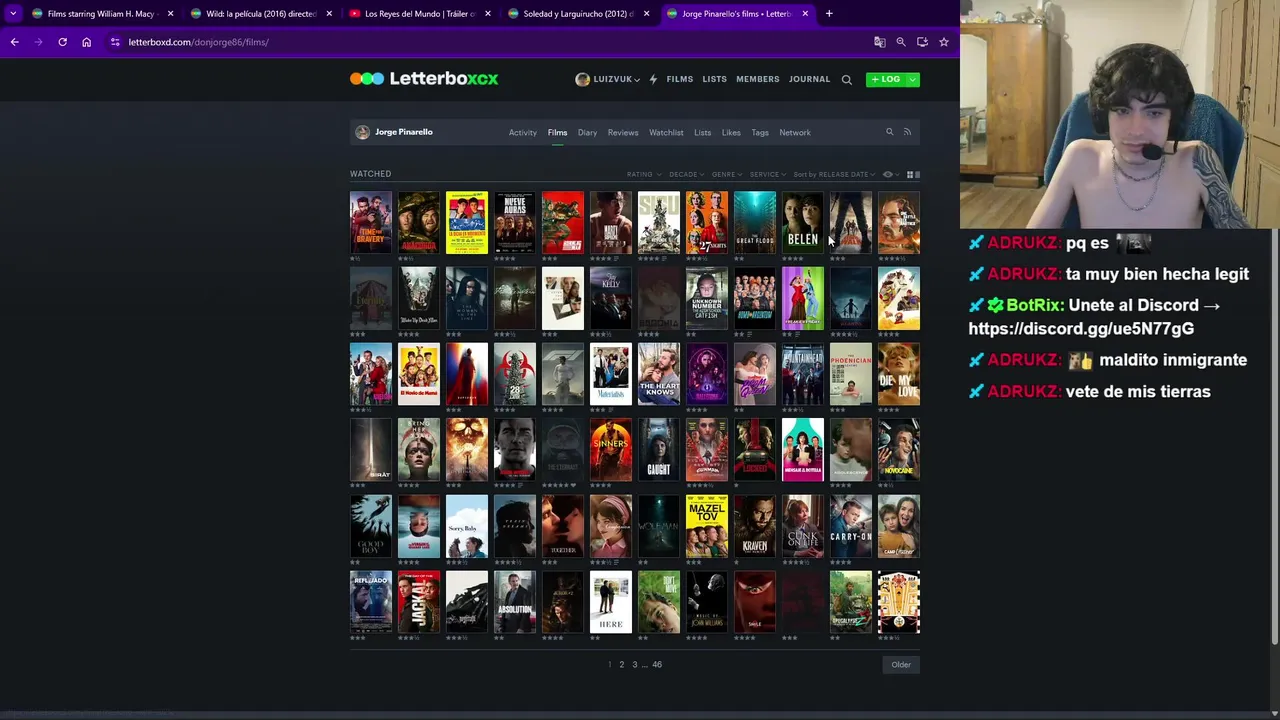Viewport: 1280px width, 720px height.
Task: Open the browser tab search dropdown
Action: point(13,14)
